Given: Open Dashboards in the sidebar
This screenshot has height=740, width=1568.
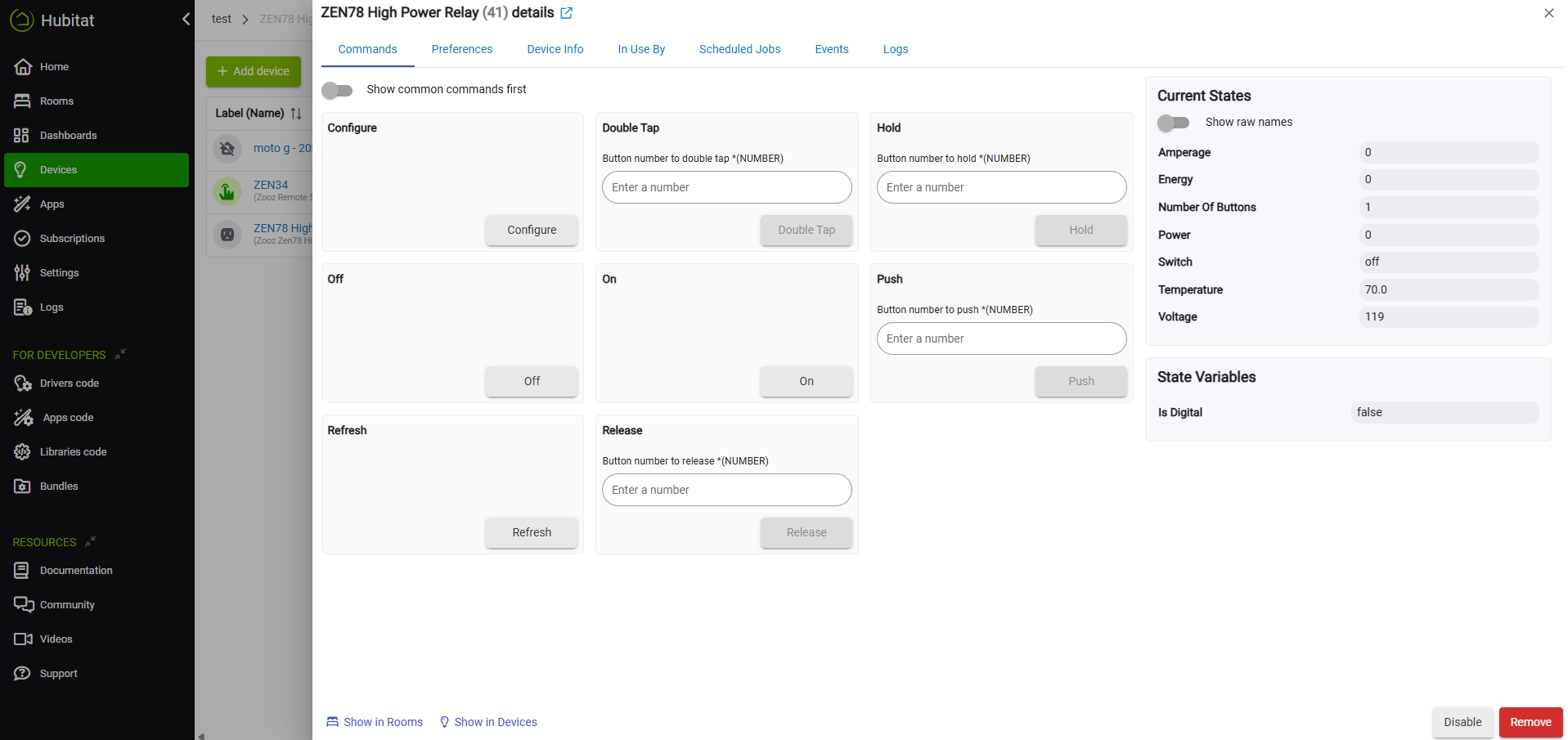Looking at the screenshot, I should tap(97, 136).
